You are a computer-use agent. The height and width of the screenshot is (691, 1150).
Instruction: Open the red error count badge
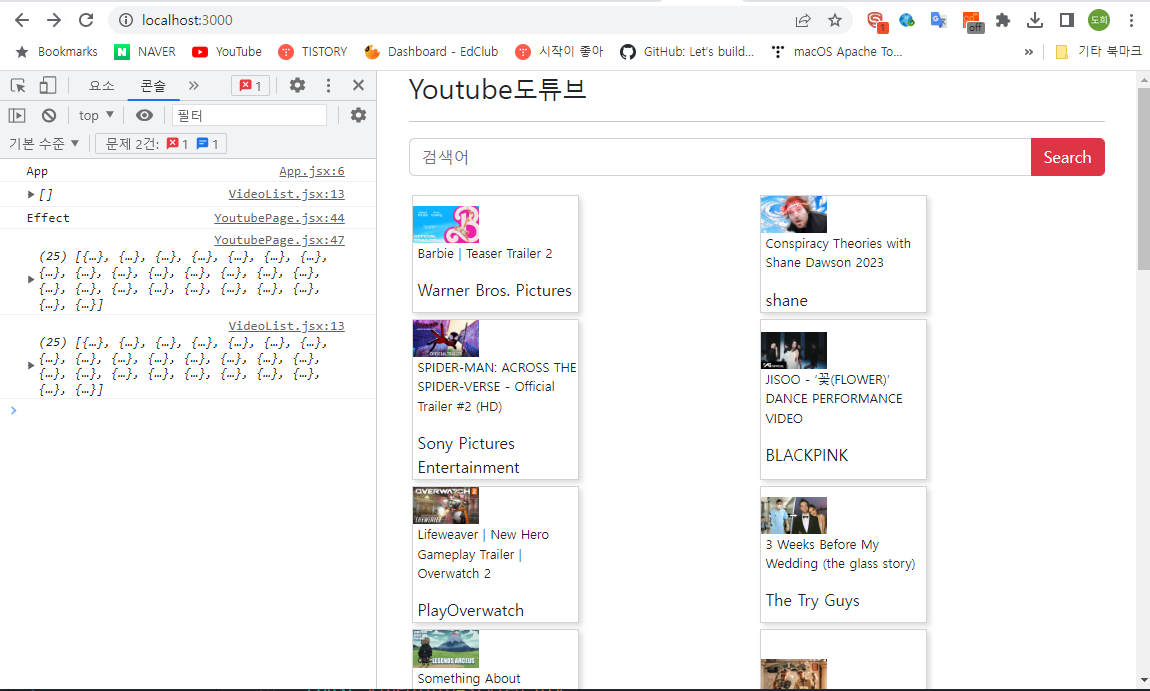[251, 86]
